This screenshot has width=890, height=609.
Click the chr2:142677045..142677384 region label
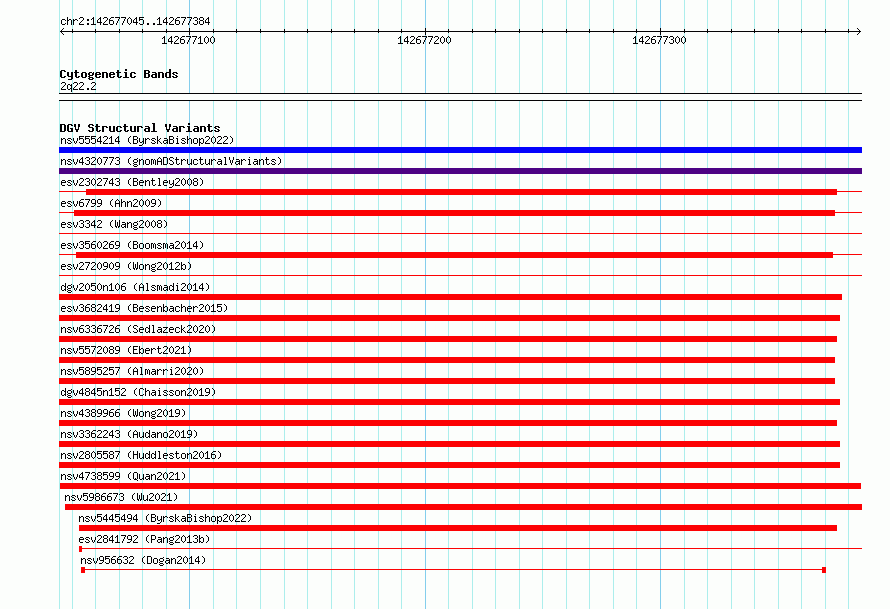(135, 21)
